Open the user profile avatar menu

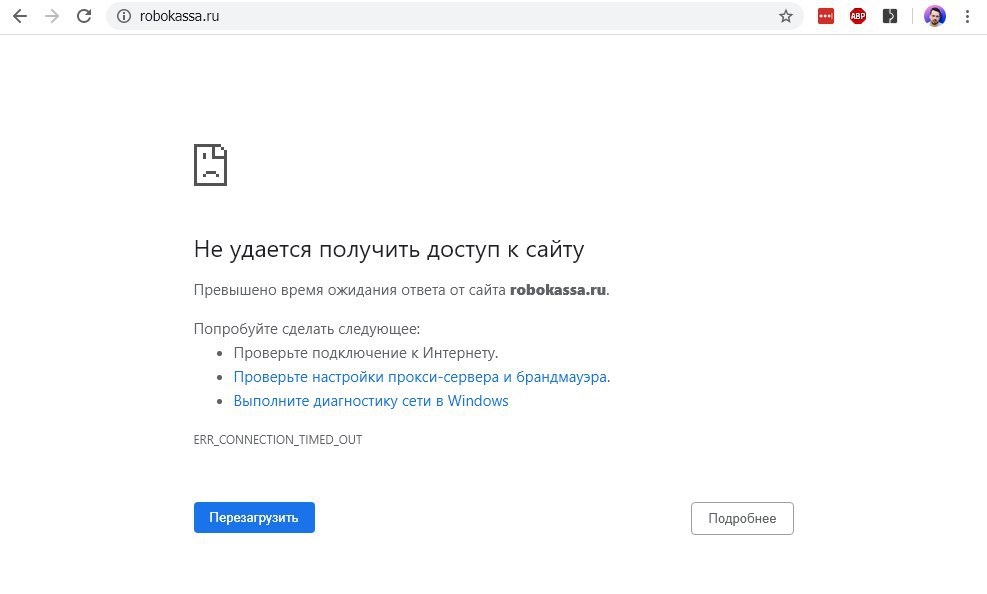(935, 16)
